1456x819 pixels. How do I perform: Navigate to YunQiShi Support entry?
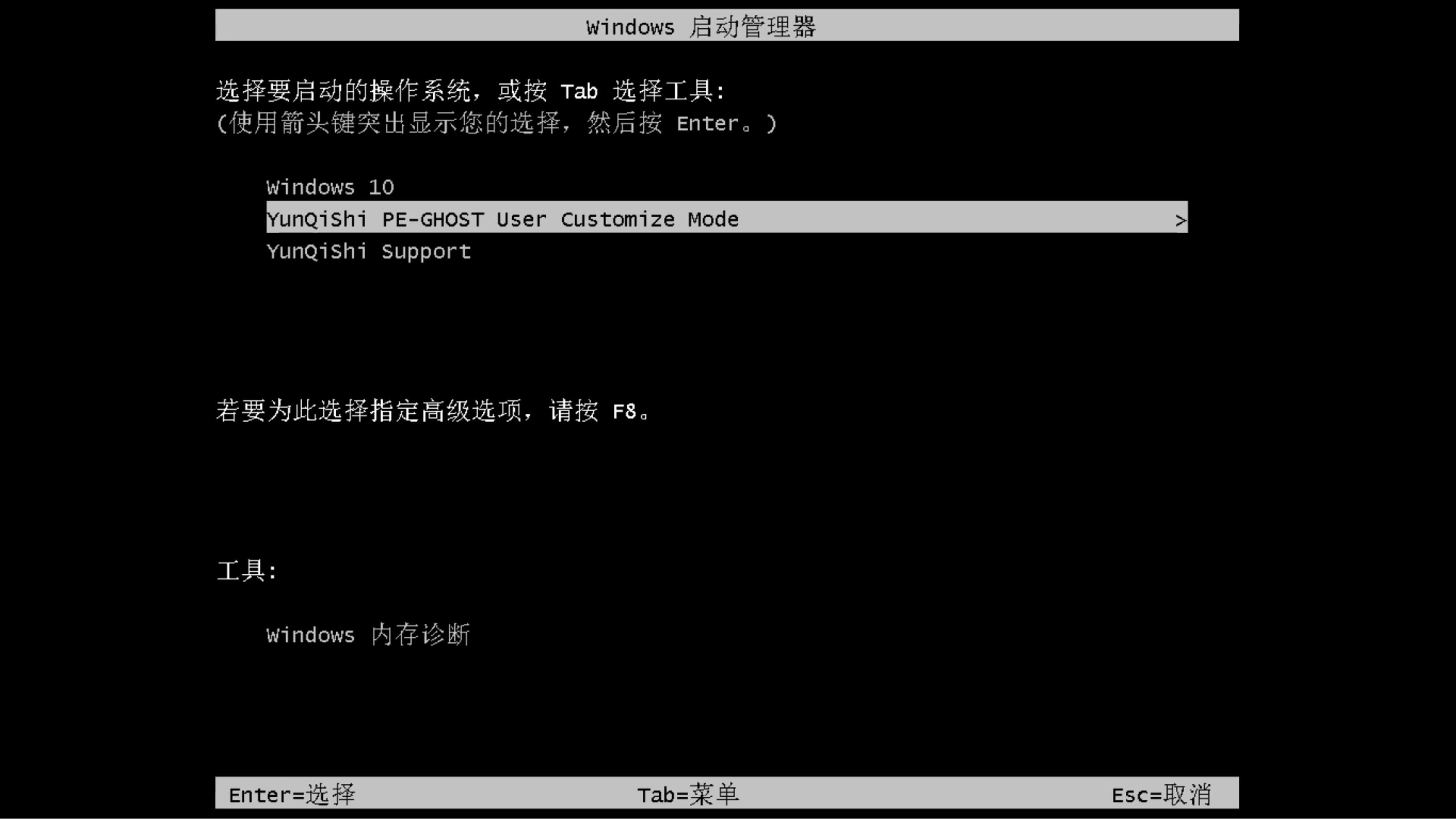[368, 251]
